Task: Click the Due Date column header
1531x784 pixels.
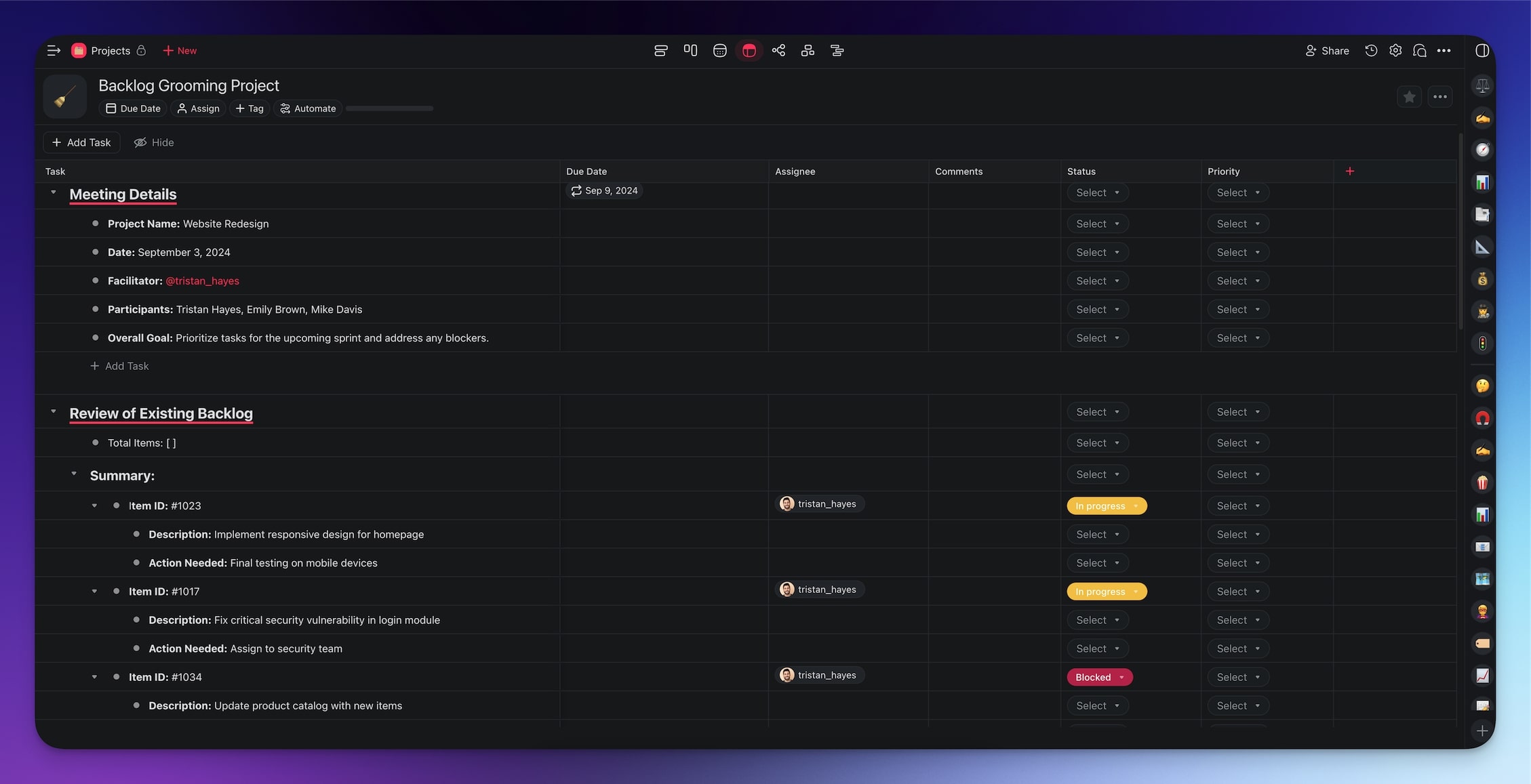Action: coord(586,171)
